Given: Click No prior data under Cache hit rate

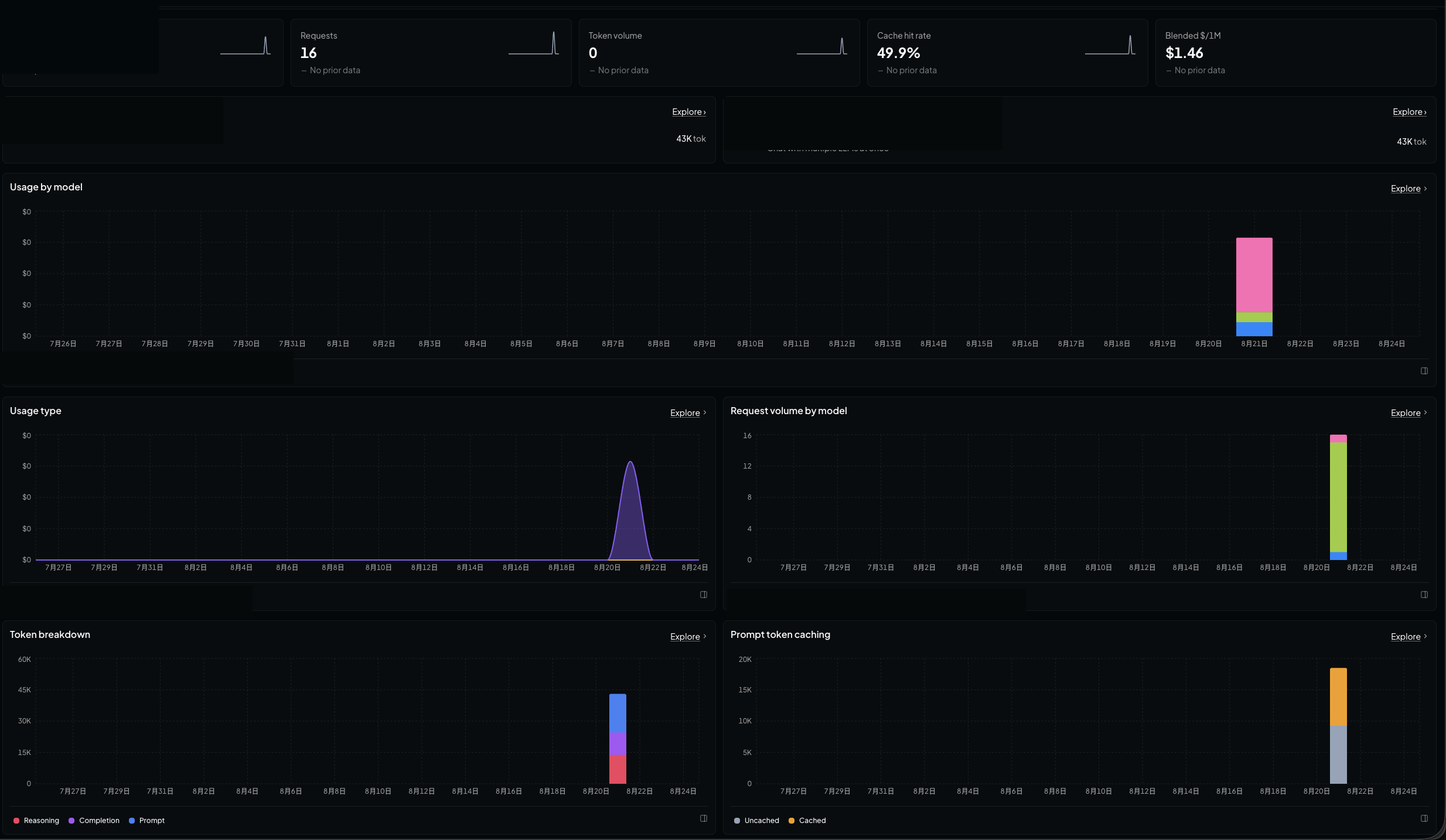Looking at the screenshot, I should click(x=911, y=70).
